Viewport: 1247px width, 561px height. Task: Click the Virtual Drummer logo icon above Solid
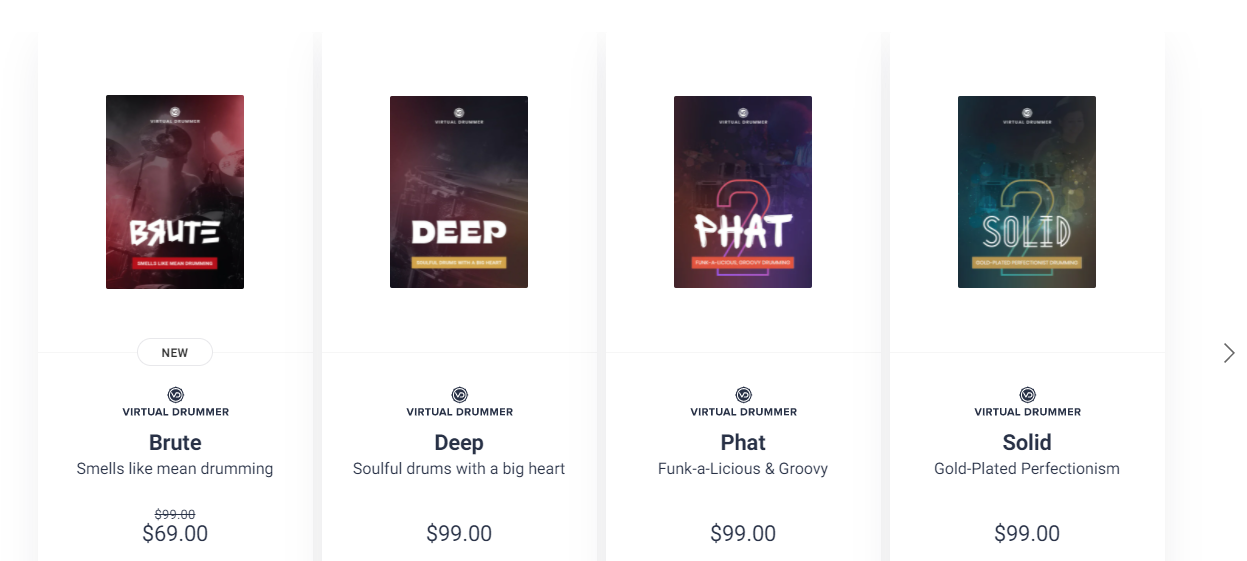click(x=1028, y=395)
